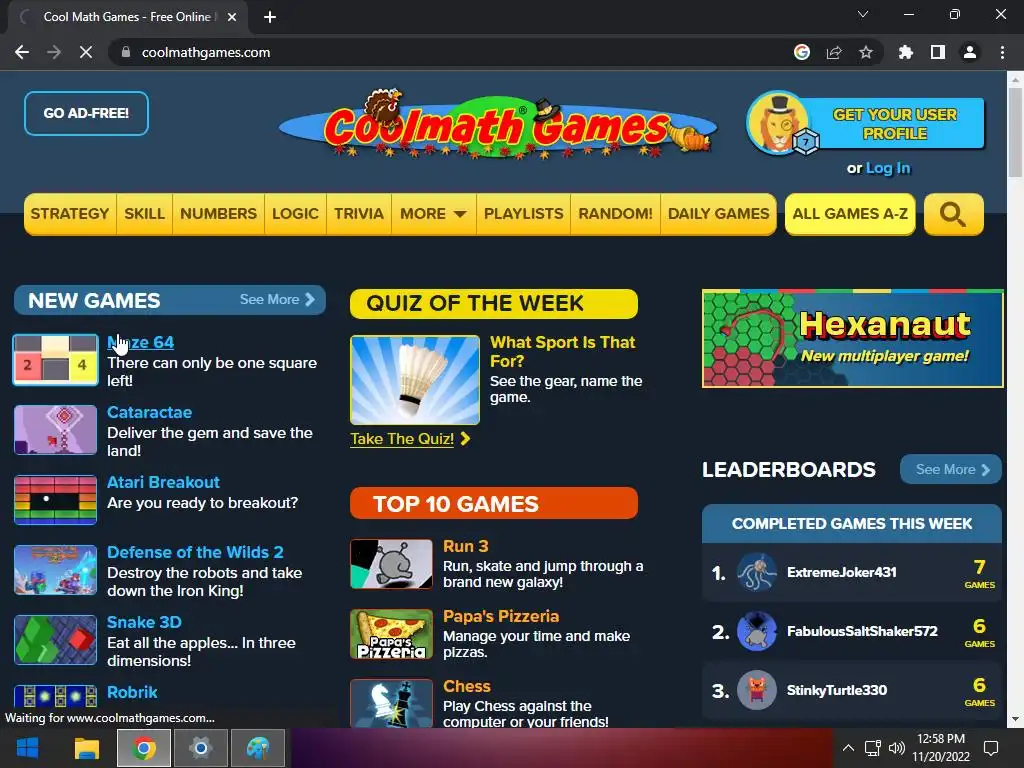Open the Atari Breakout game link

click(163, 483)
